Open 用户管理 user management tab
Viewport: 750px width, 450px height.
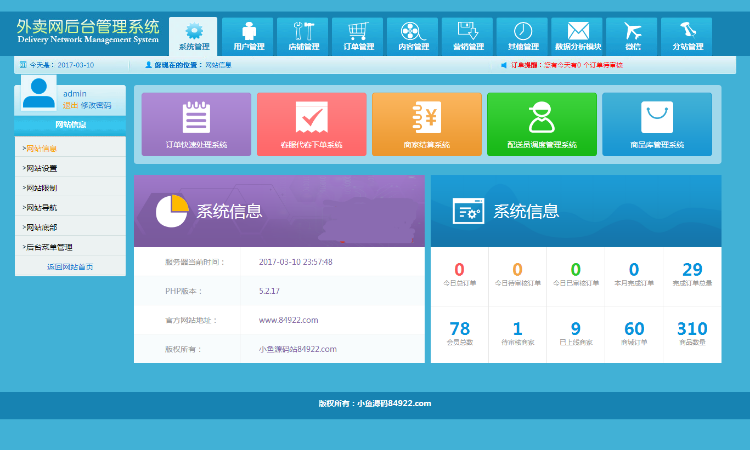coord(248,37)
